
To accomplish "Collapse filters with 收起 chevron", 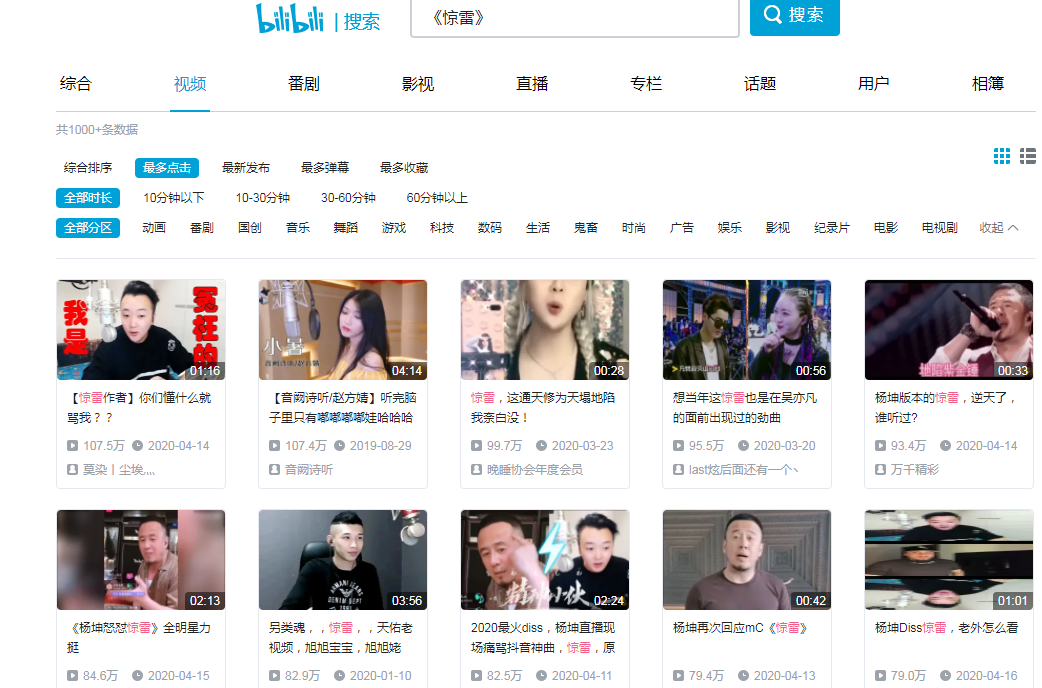I will 998,227.
